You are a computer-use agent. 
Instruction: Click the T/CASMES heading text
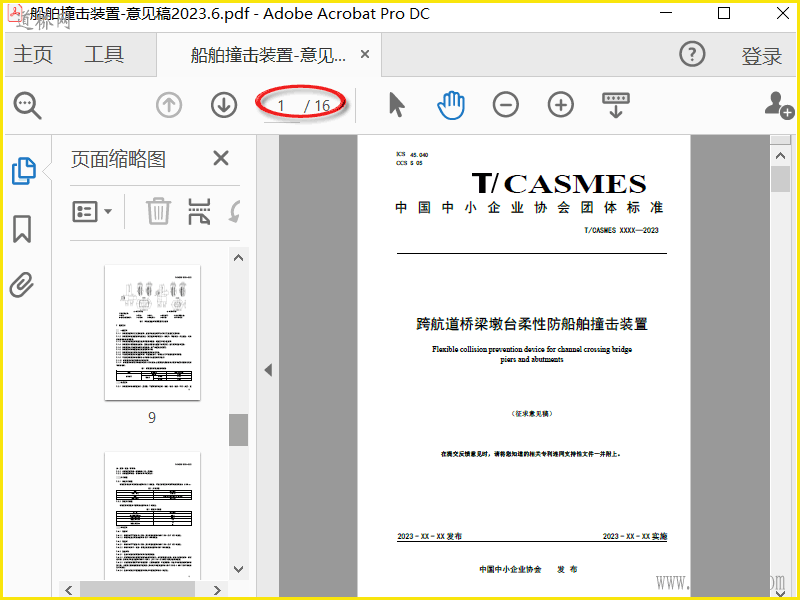[x=559, y=184]
